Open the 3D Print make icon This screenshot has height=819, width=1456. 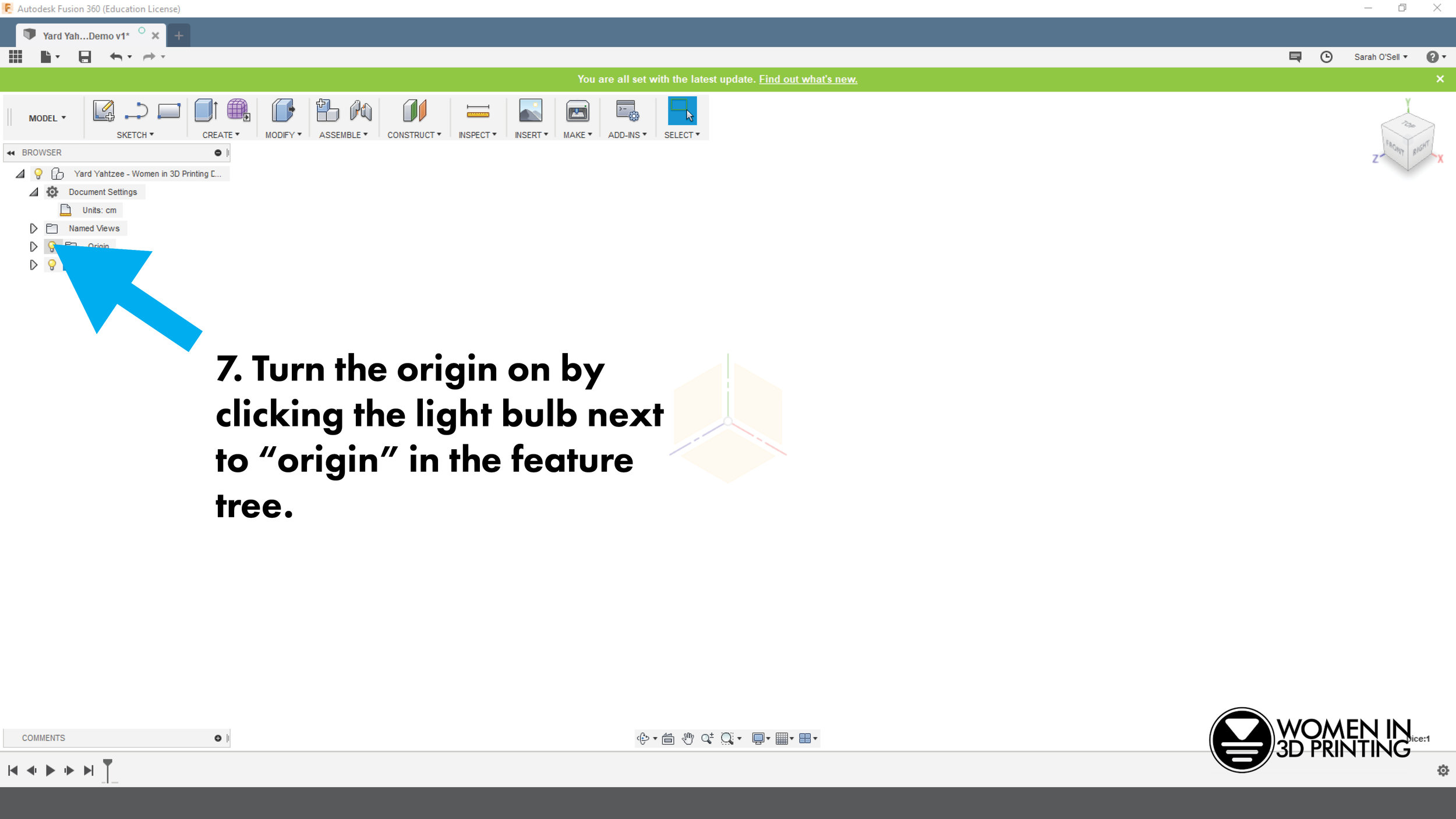pos(578,111)
